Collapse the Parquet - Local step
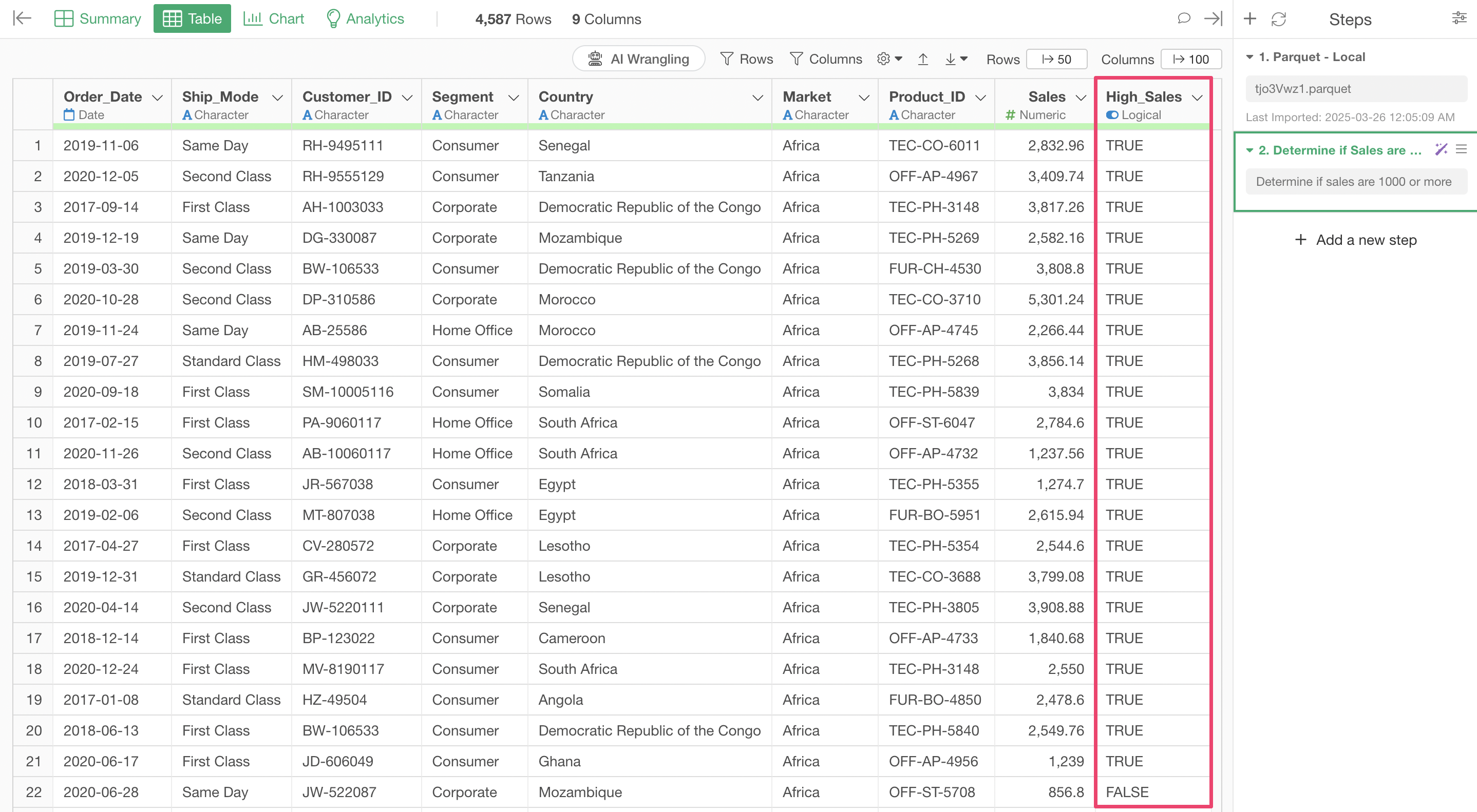This screenshot has width=1477, height=812. (x=1249, y=57)
